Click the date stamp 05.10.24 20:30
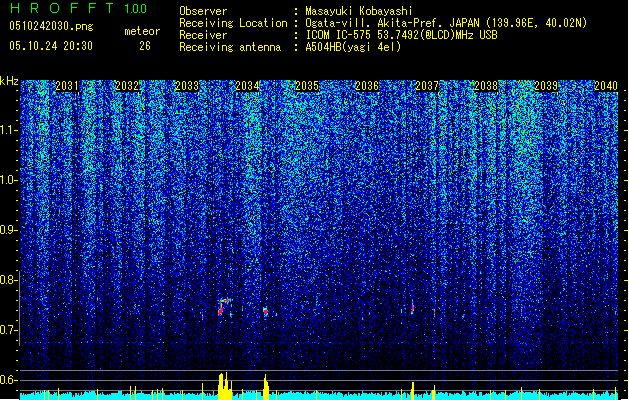 (51, 46)
